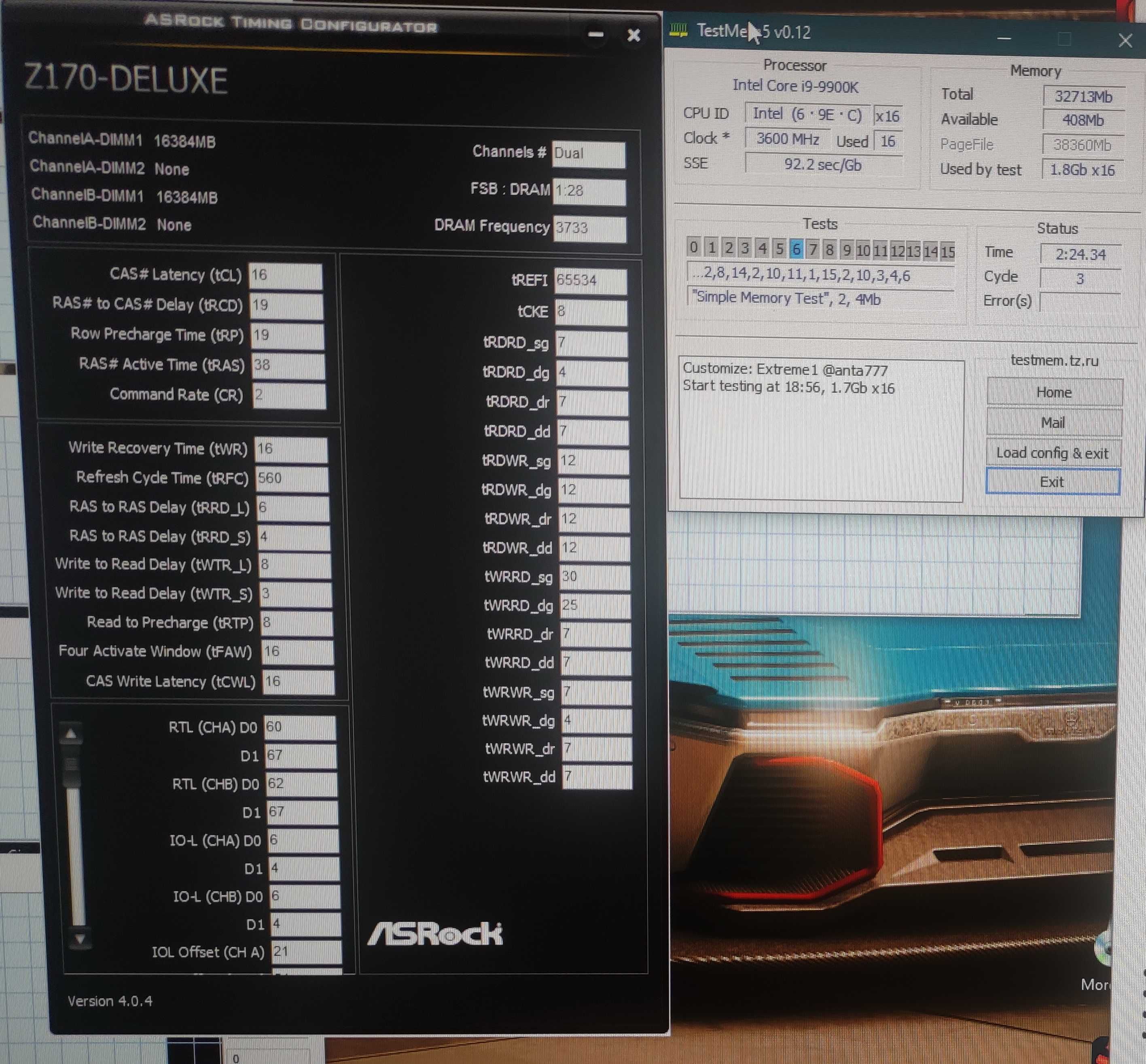Screen dimensions: 1146x1064
Task: Click the tWRRD_dg value field
Action: pyautogui.click(x=595, y=606)
